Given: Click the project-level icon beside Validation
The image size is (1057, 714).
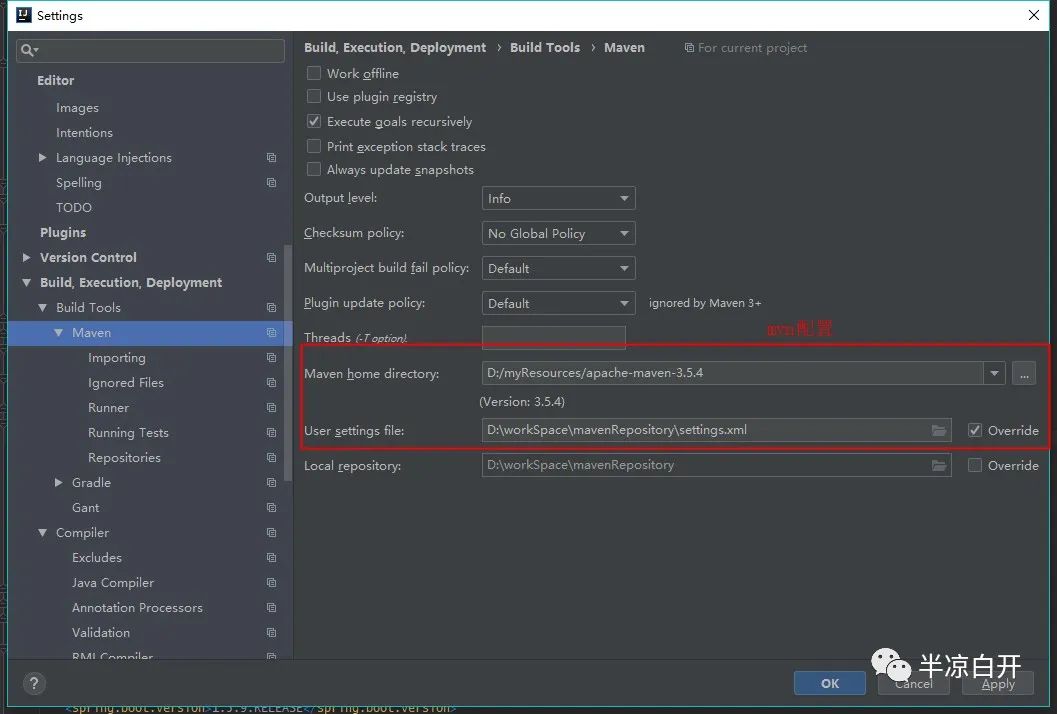Looking at the screenshot, I should (271, 632).
